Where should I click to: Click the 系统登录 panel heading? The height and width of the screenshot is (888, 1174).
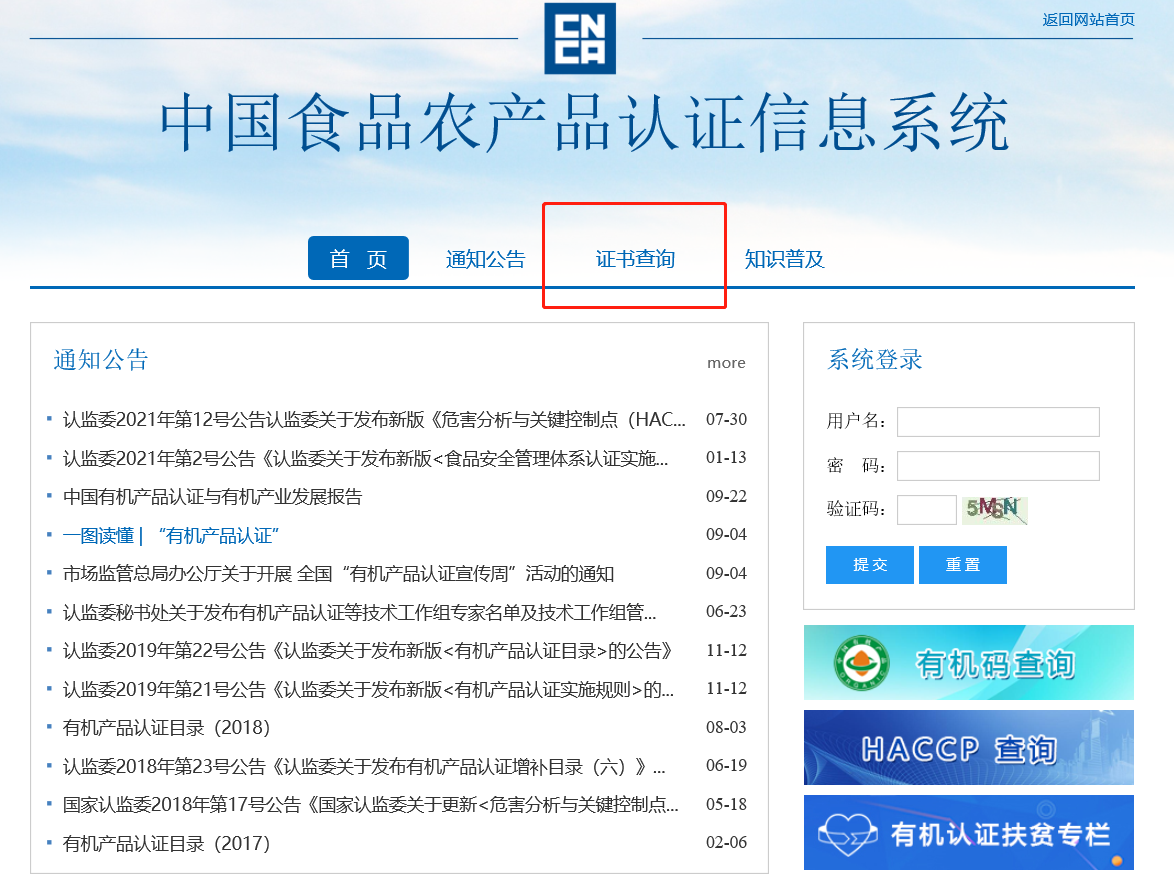coord(875,359)
